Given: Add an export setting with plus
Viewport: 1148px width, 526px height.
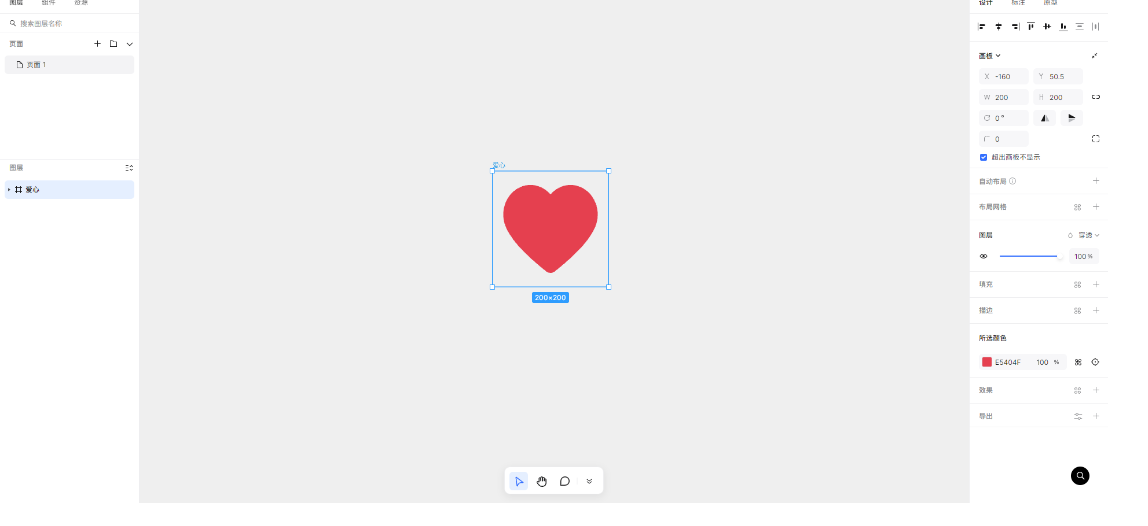Looking at the screenshot, I should (x=1096, y=416).
